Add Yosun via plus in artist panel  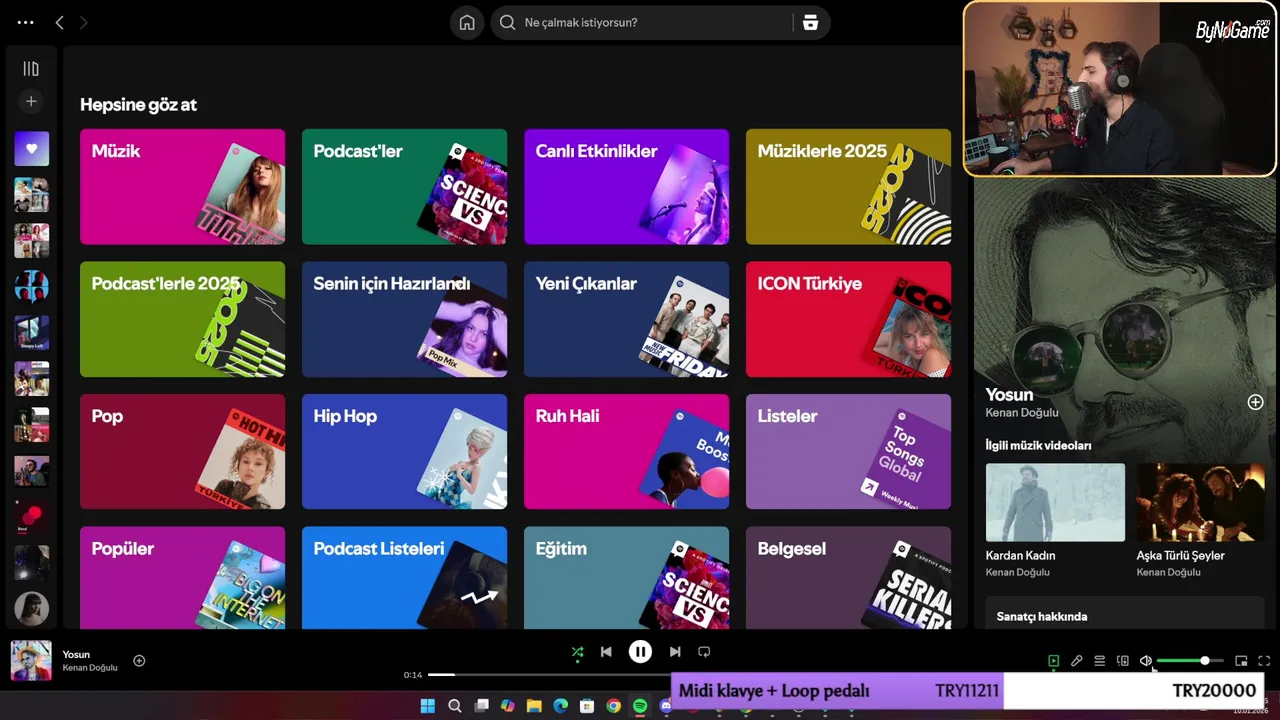pyautogui.click(x=1255, y=402)
